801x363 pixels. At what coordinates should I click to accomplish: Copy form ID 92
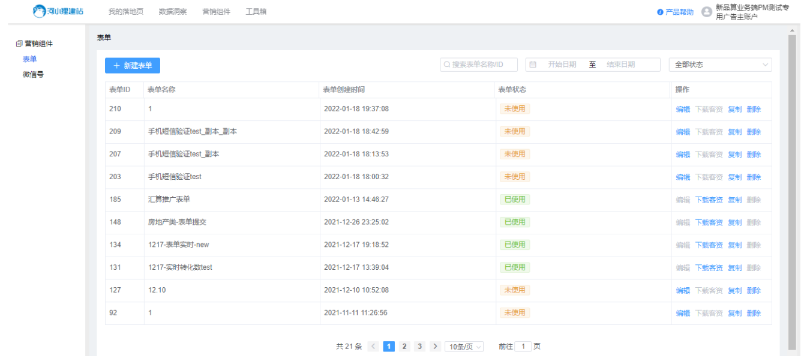click(735, 313)
